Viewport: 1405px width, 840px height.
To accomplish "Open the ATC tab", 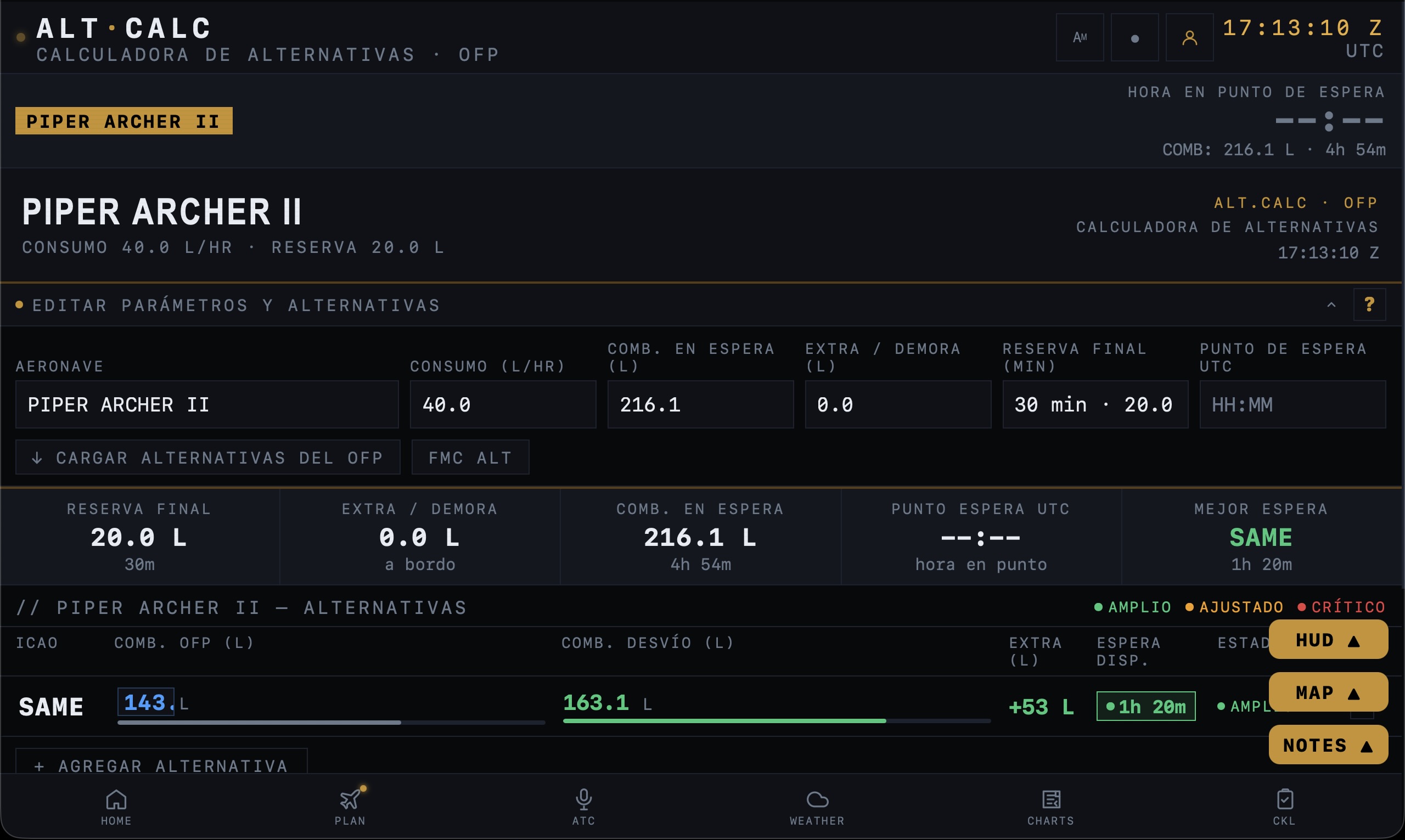I will (x=583, y=807).
